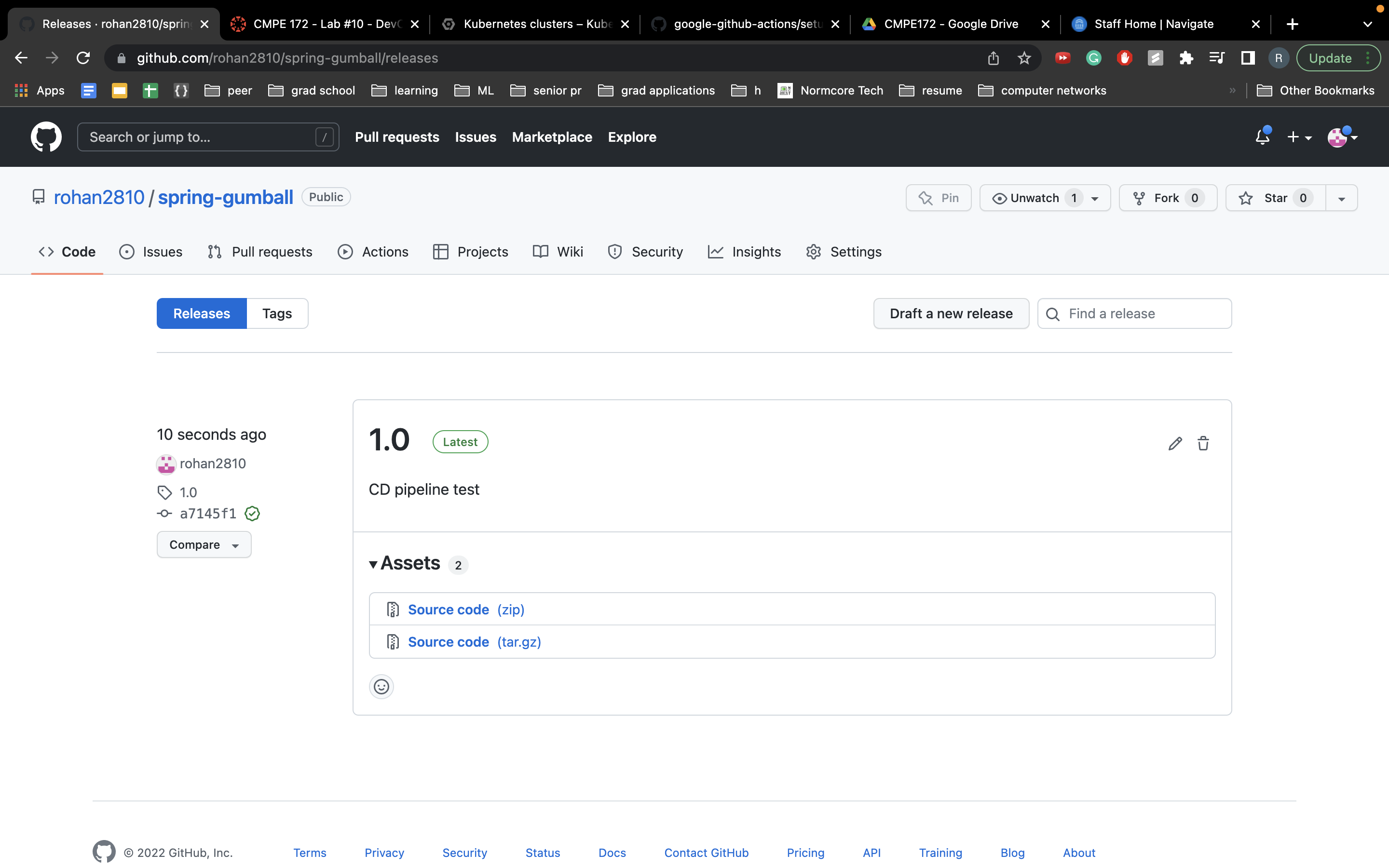
Task: Click Draft a new release button
Action: coord(951,313)
